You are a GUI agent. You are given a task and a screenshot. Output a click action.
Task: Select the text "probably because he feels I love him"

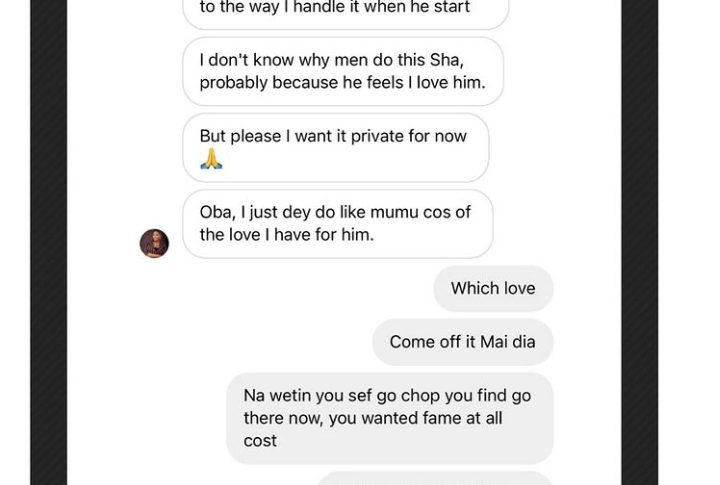[342, 83]
